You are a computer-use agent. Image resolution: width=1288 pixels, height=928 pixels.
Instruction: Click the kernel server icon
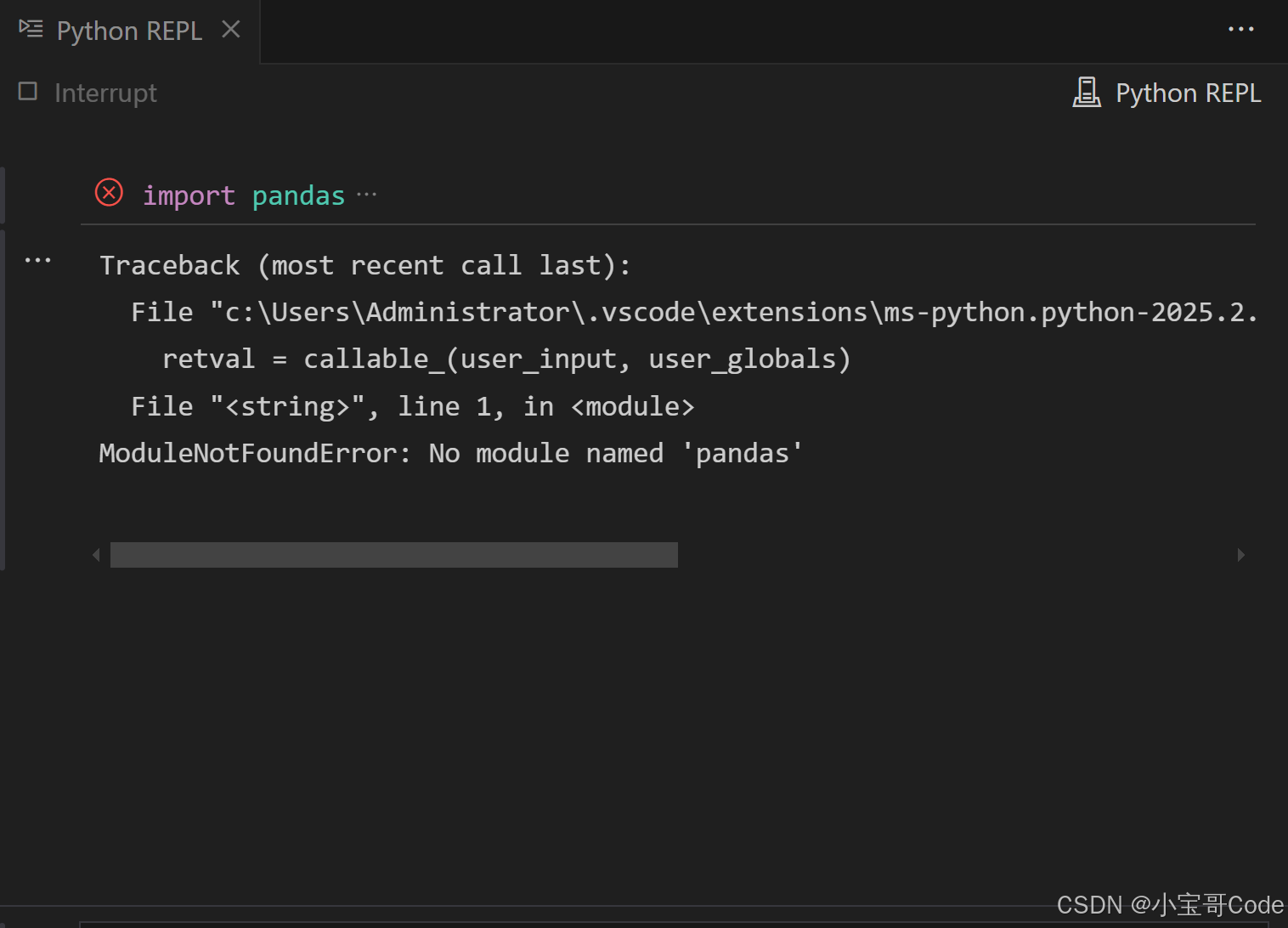pos(1087,92)
